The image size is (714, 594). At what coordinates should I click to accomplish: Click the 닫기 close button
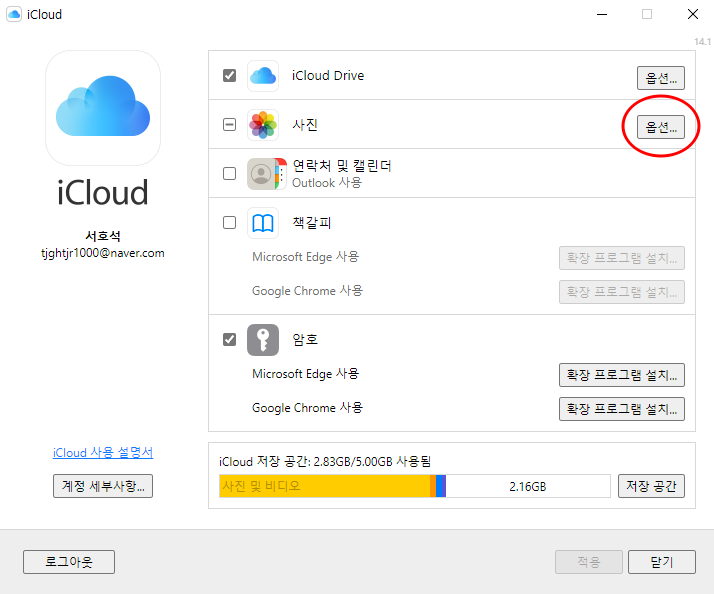click(x=662, y=562)
